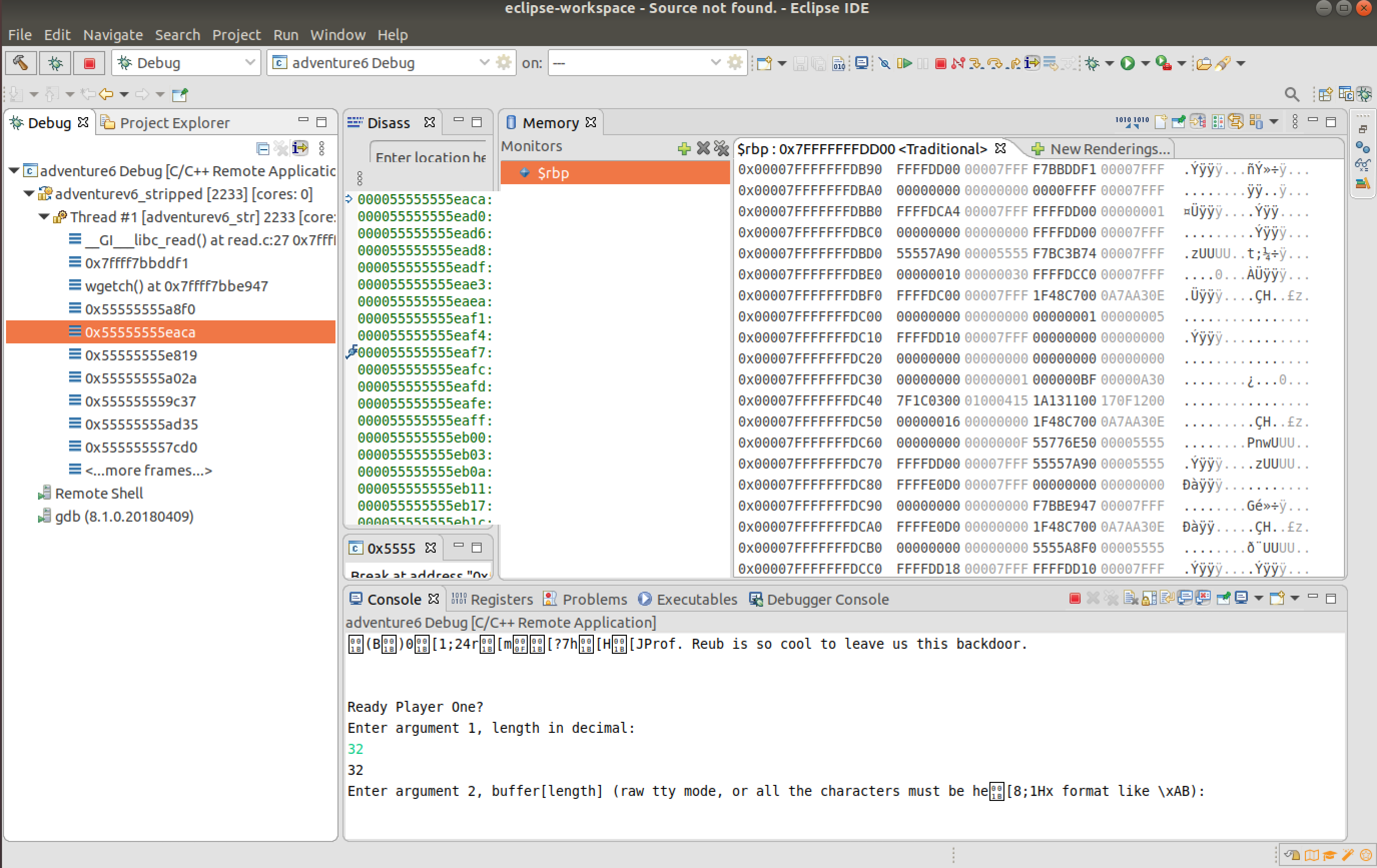Click the Disassembly location input field

tap(429, 157)
